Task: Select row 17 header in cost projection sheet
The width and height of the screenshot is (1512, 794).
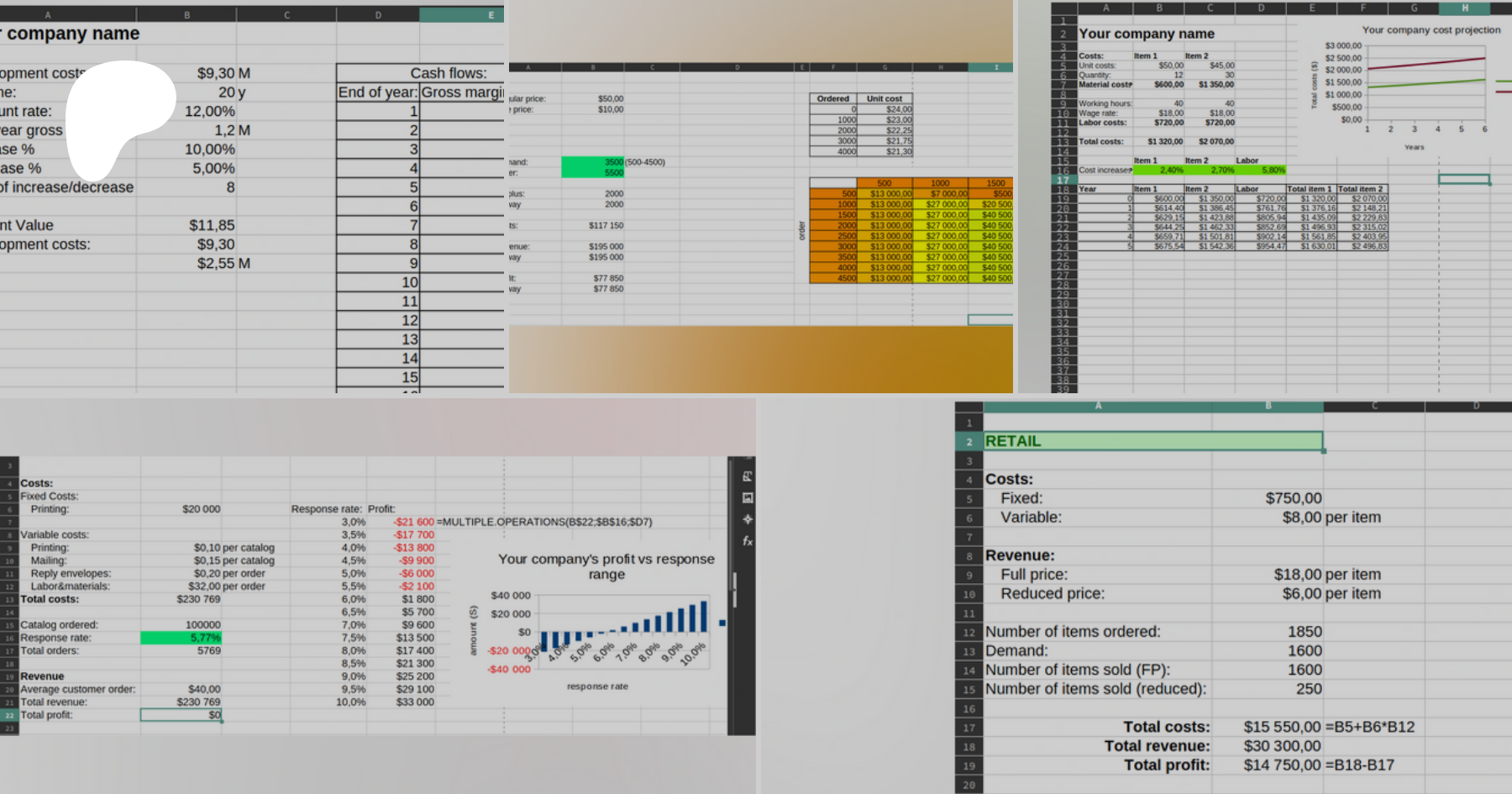Action: pyautogui.click(x=1063, y=180)
